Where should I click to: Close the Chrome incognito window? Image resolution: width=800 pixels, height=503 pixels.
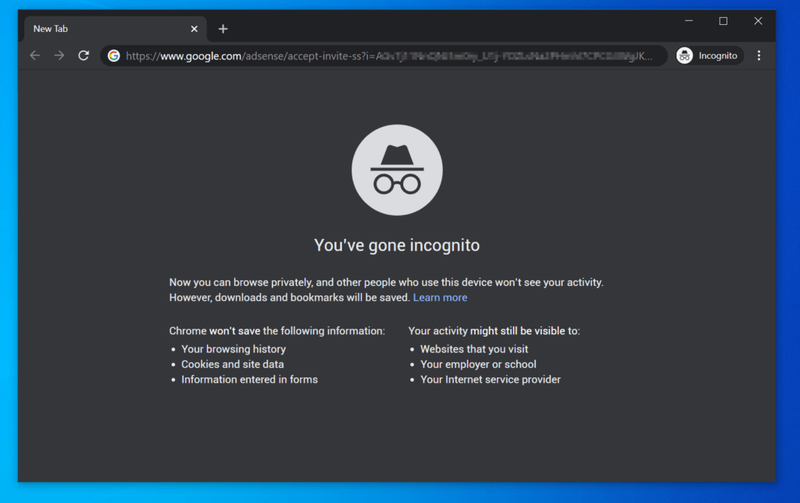coord(758,21)
